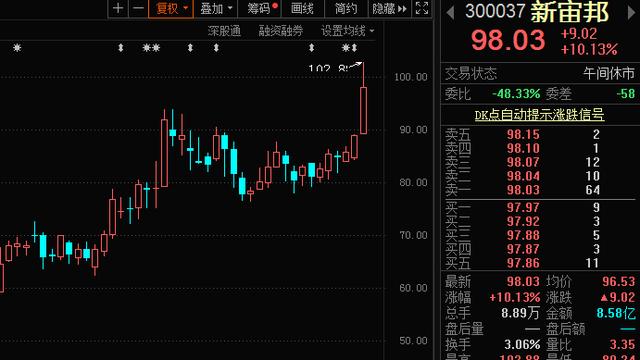The height and width of the screenshot is (360, 640).
Task: Open the DK点自动提示涨跌信号 link
Action: 539,115
